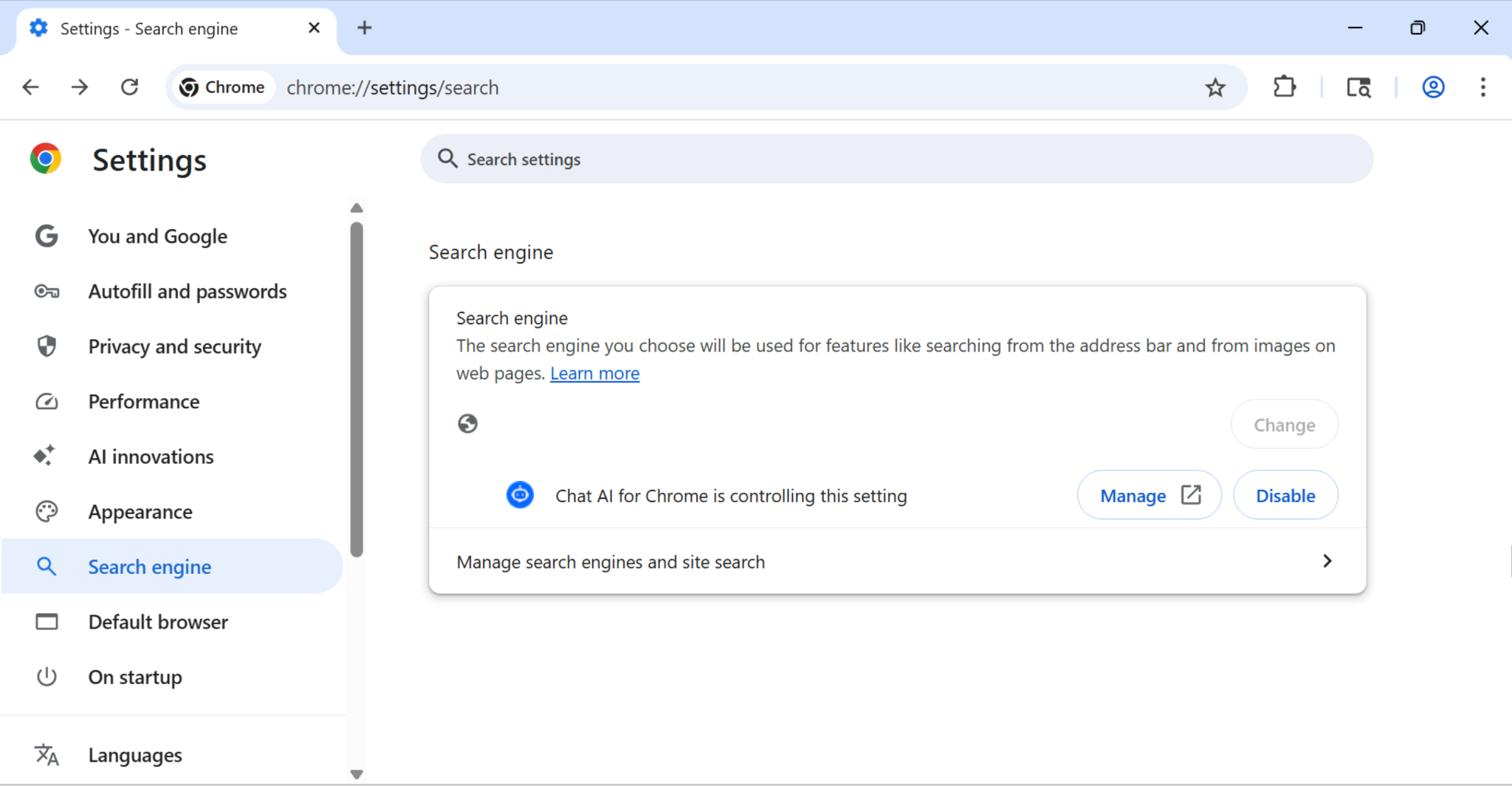The width and height of the screenshot is (1512, 786).
Task: Click the translate icon for Languages
Action: click(x=47, y=755)
